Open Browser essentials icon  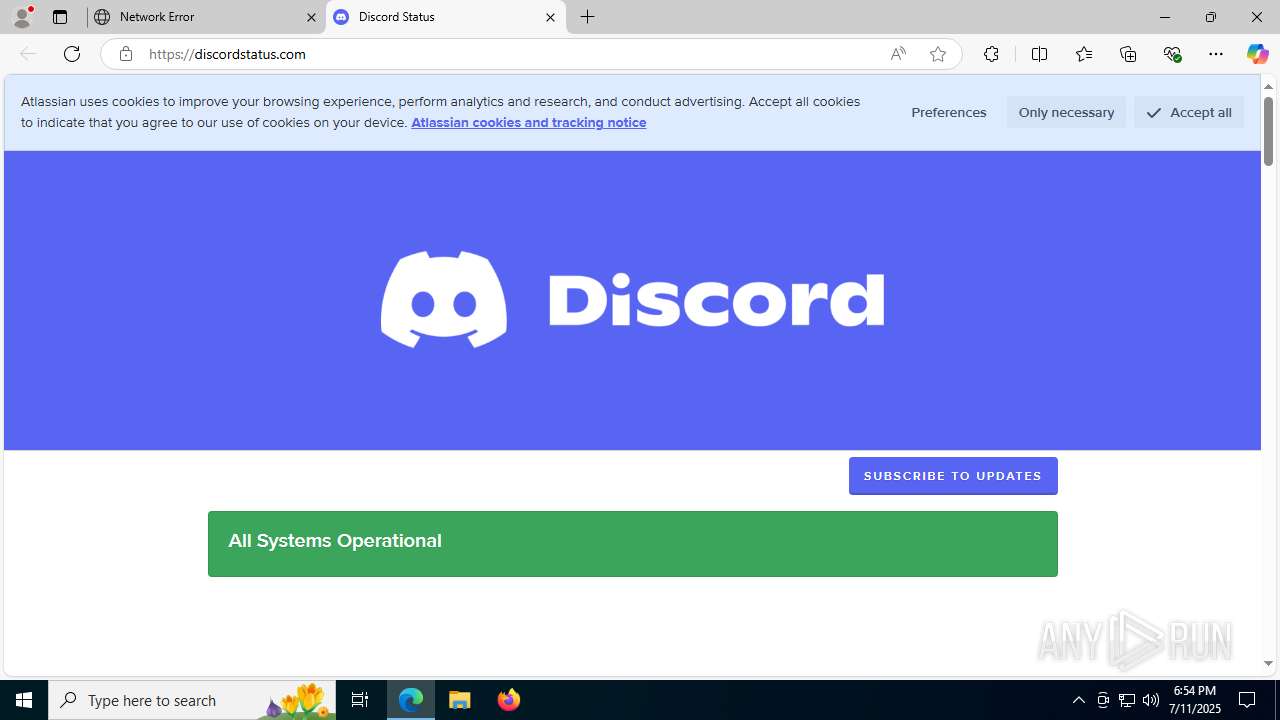click(x=1172, y=54)
